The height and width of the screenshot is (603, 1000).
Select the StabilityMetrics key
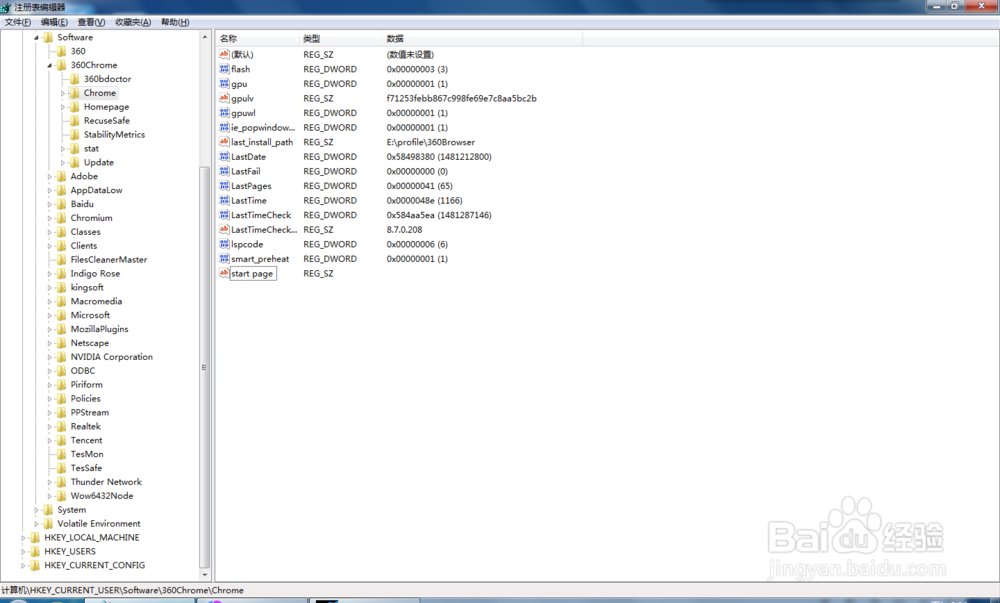point(114,134)
